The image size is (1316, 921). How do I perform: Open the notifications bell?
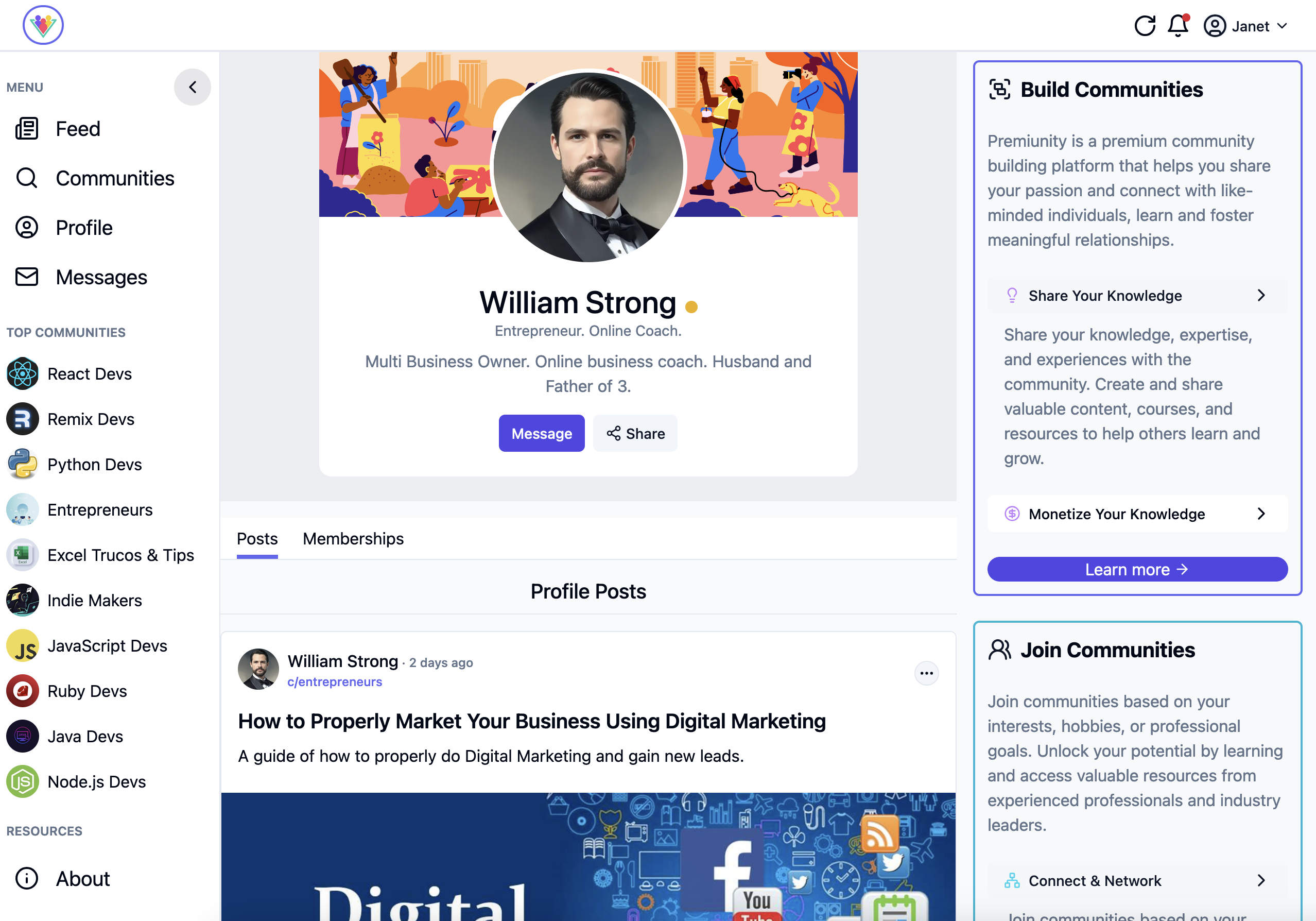pos(1178,26)
